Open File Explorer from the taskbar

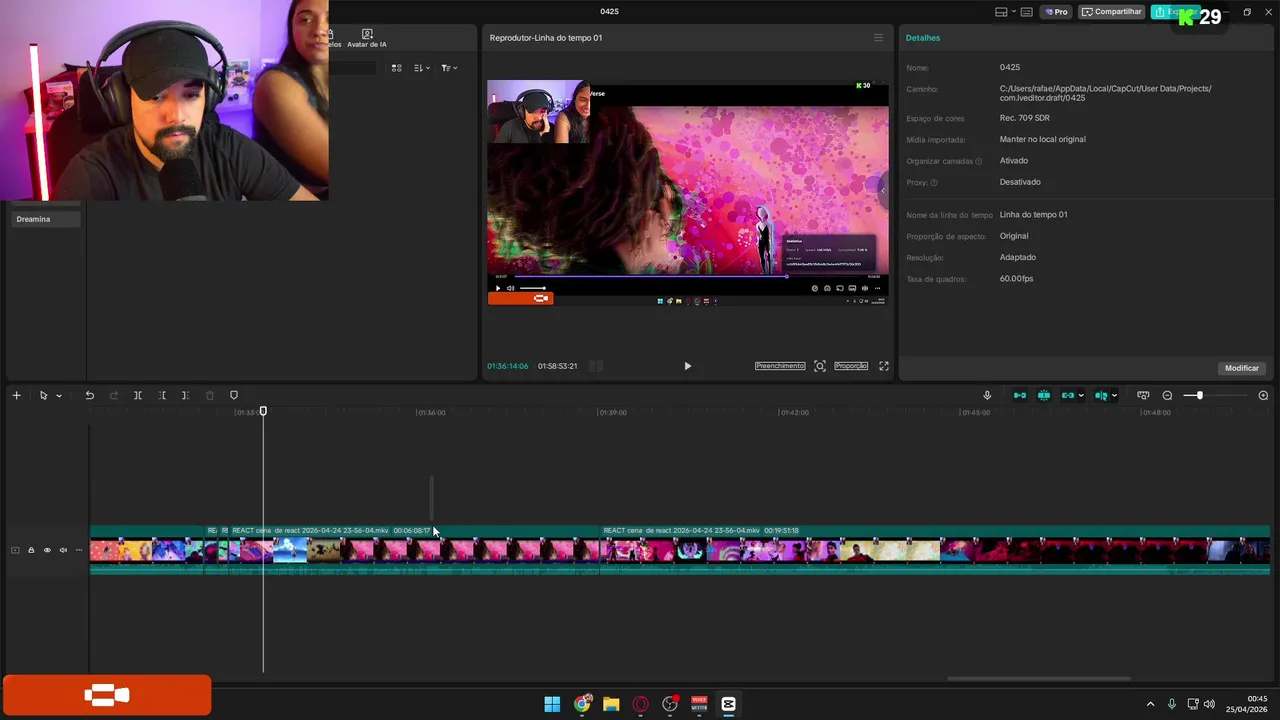click(x=611, y=704)
